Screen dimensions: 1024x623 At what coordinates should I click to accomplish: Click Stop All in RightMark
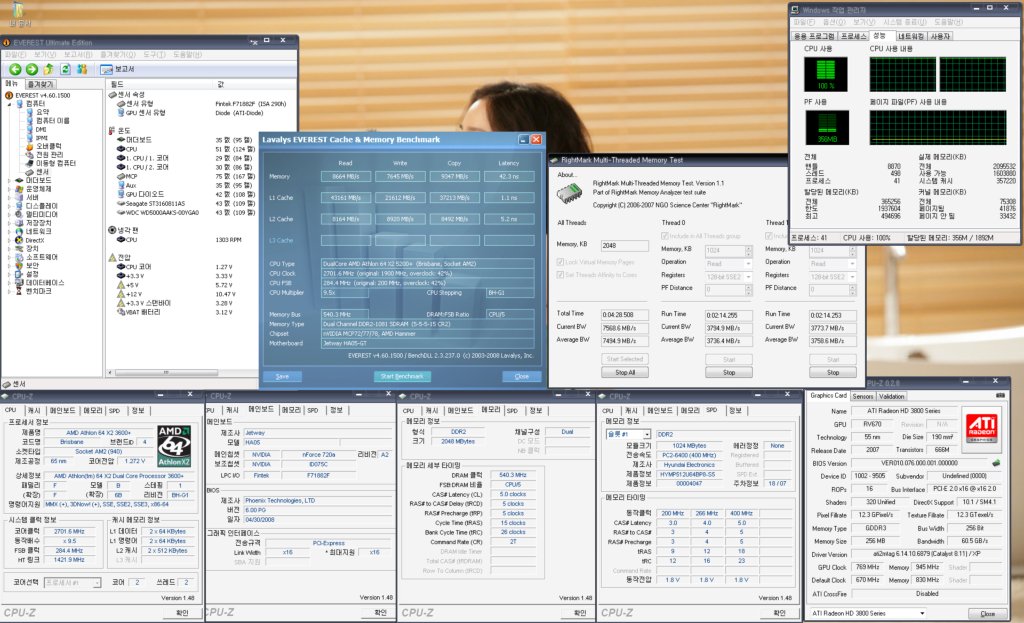click(625, 372)
